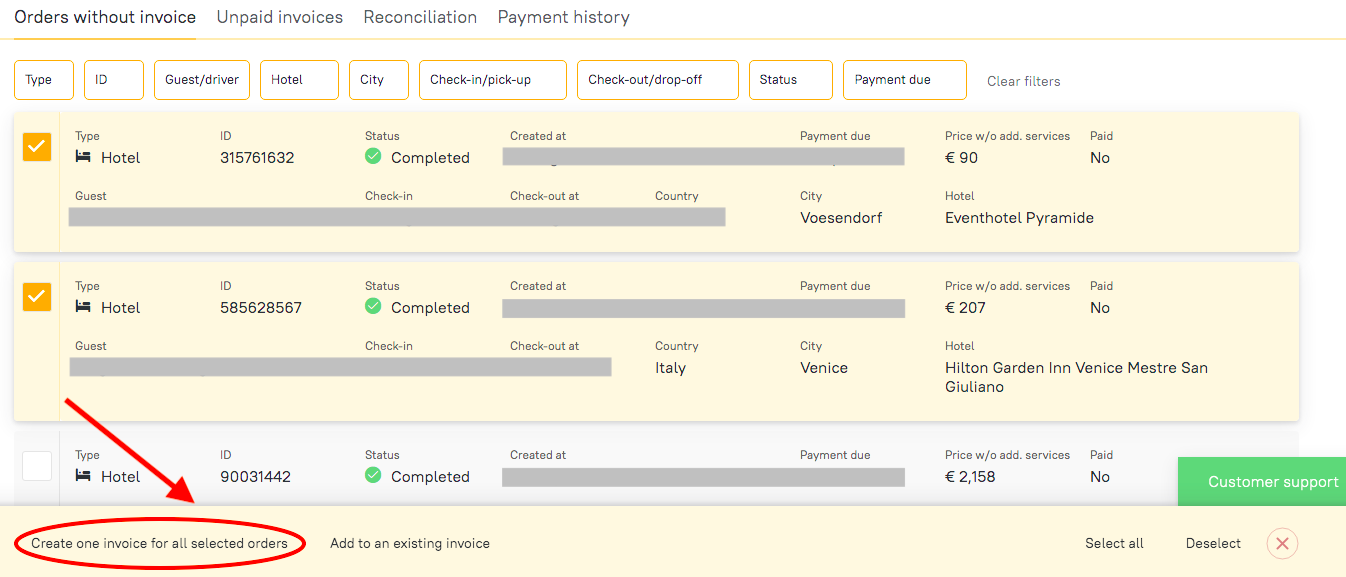1346x577 pixels.
Task: Click the green Completed checkmark for order 90031442
Action: (373, 475)
